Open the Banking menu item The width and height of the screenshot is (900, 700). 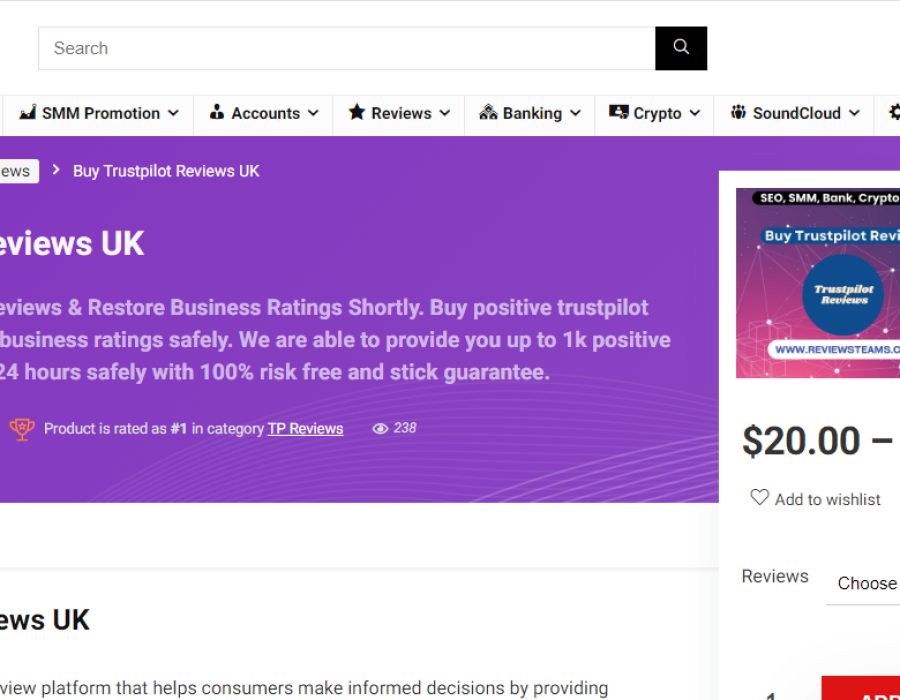tap(532, 114)
